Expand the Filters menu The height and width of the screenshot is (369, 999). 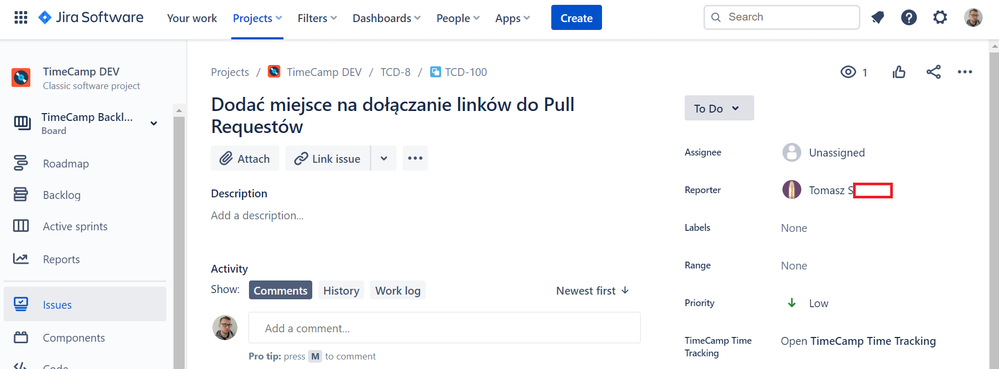317,18
